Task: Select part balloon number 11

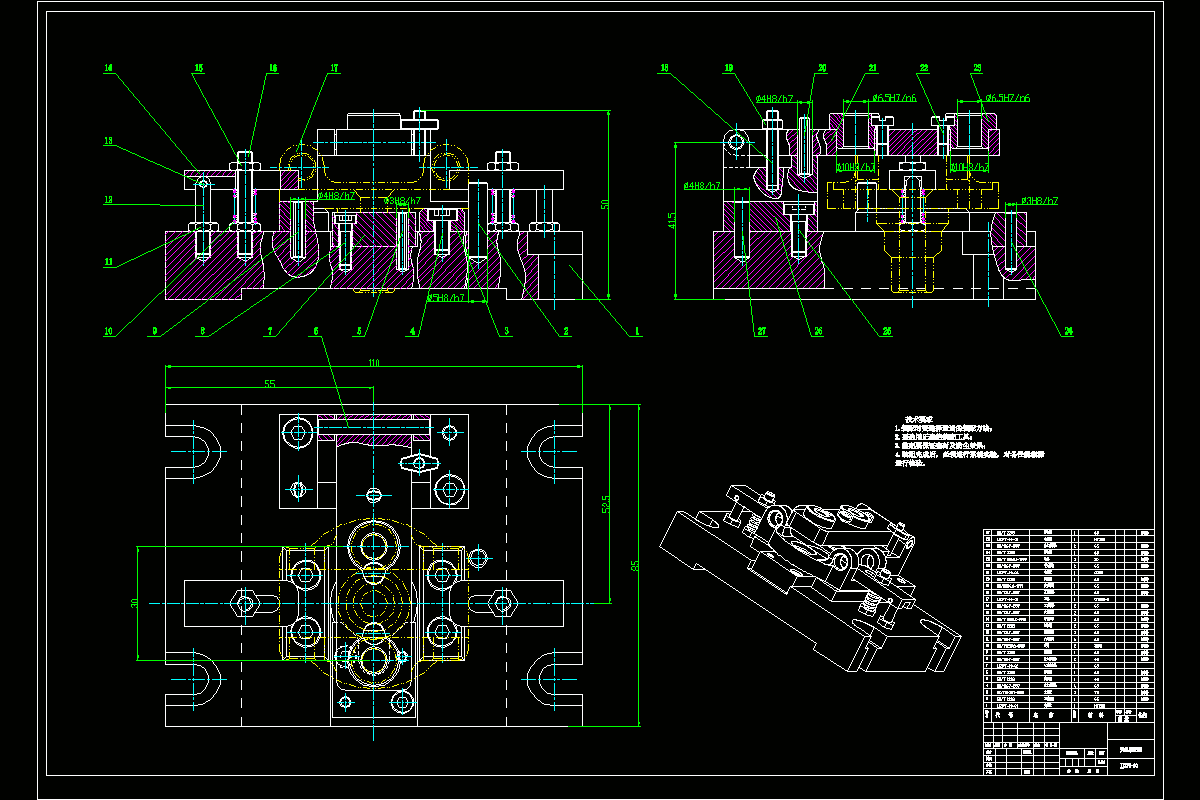Action: 108,262
